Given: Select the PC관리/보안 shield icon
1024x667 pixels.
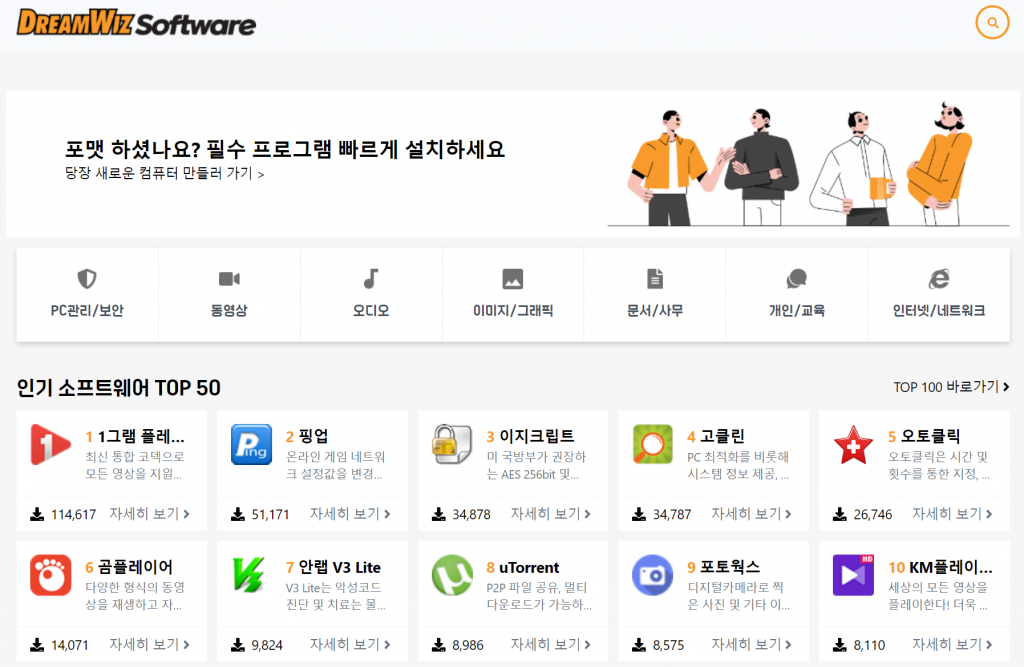Looking at the screenshot, I should [x=87, y=279].
